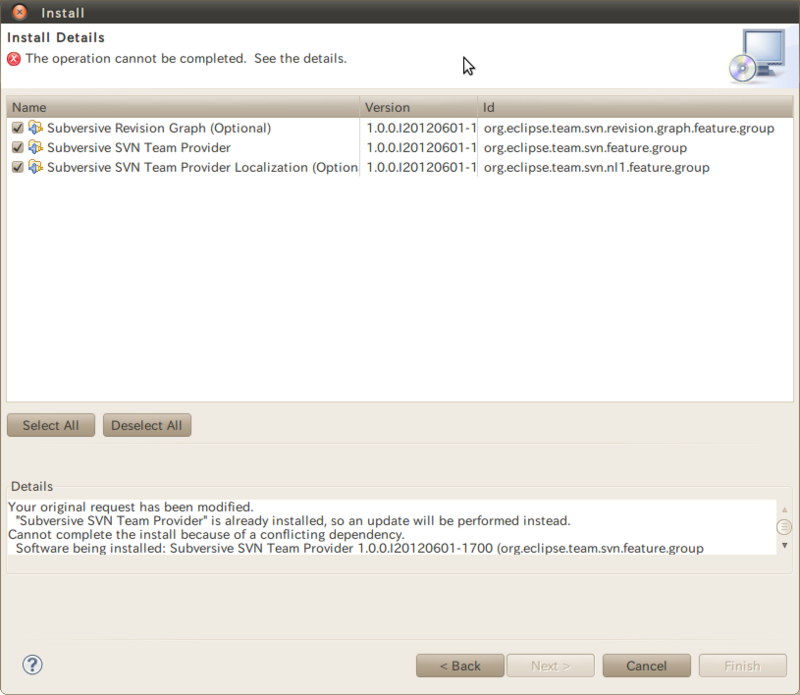Cancel the installation
800x695 pixels.
point(646,666)
